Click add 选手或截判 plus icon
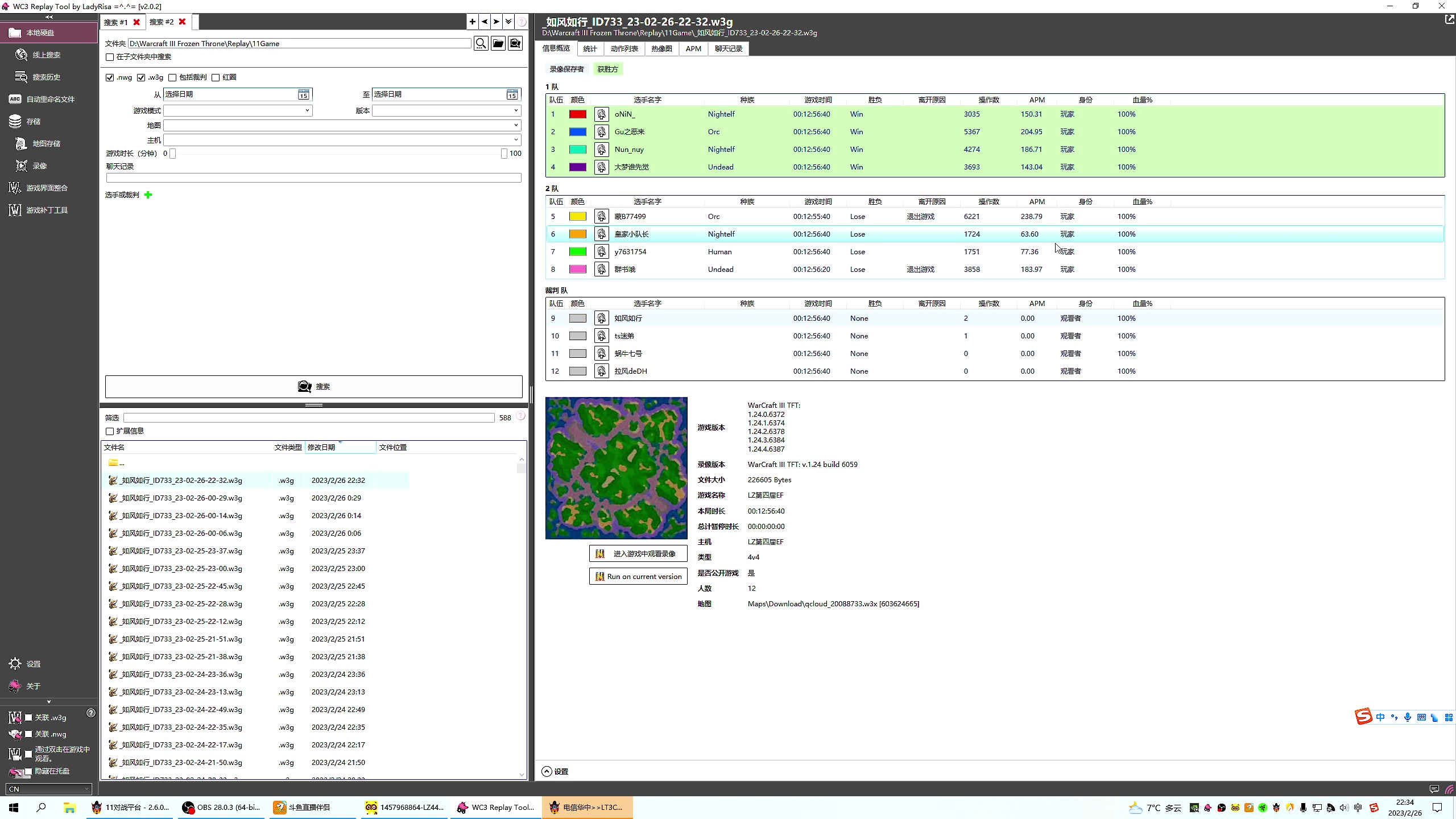1456x819 pixels. click(148, 194)
